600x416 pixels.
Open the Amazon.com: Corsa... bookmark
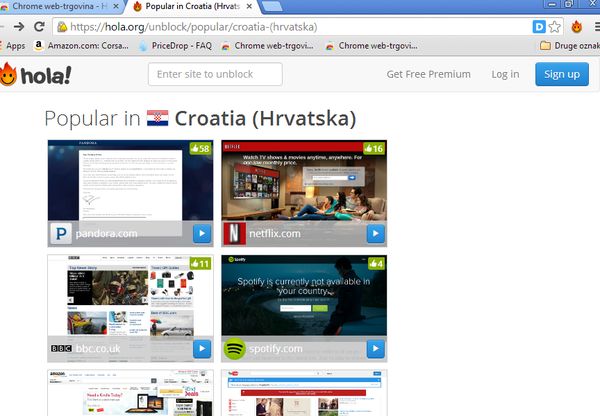81,46
